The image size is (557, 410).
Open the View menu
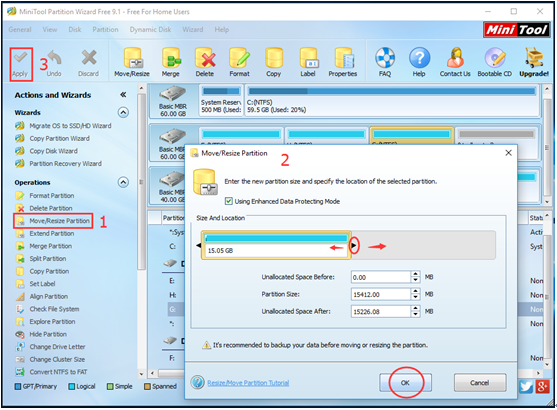click(50, 29)
